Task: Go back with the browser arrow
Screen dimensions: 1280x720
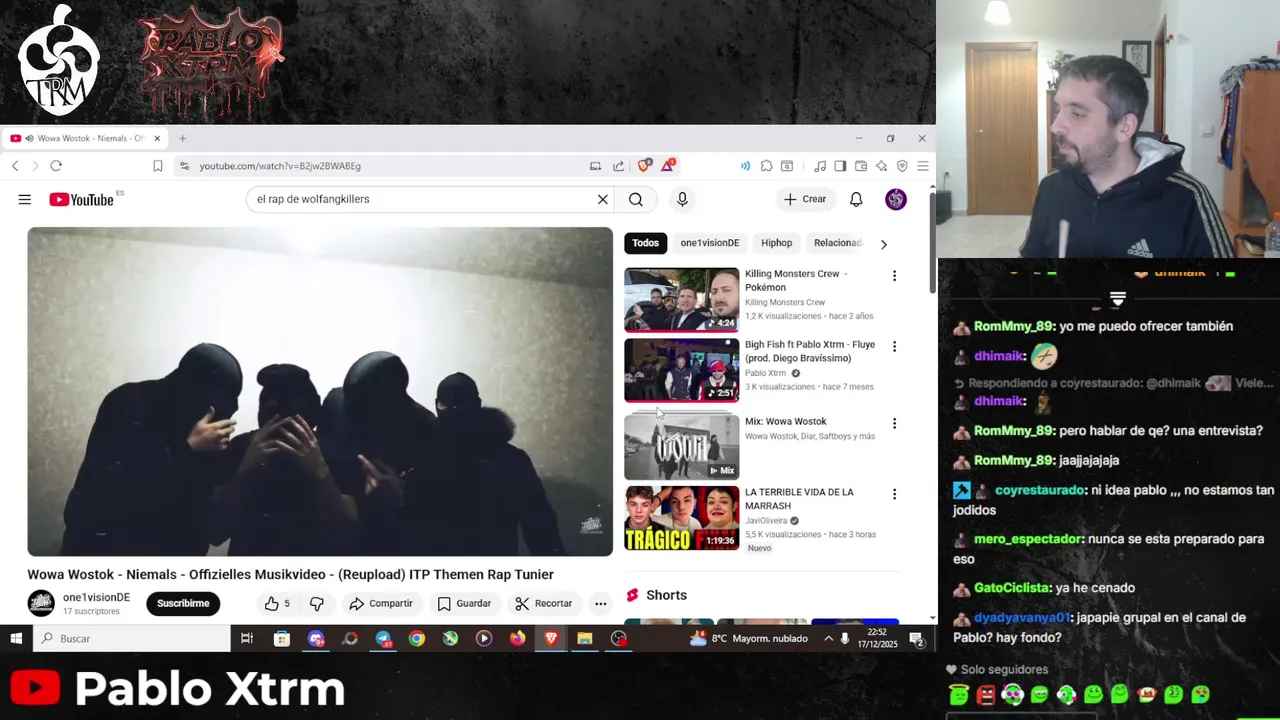Action: pyautogui.click(x=15, y=166)
